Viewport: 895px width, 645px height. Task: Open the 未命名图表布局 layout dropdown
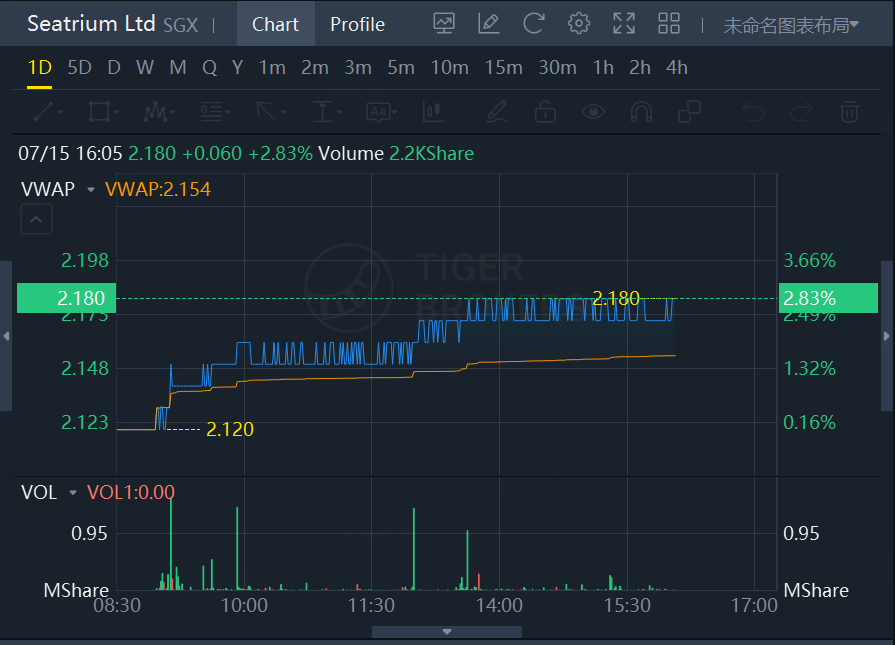[791, 25]
